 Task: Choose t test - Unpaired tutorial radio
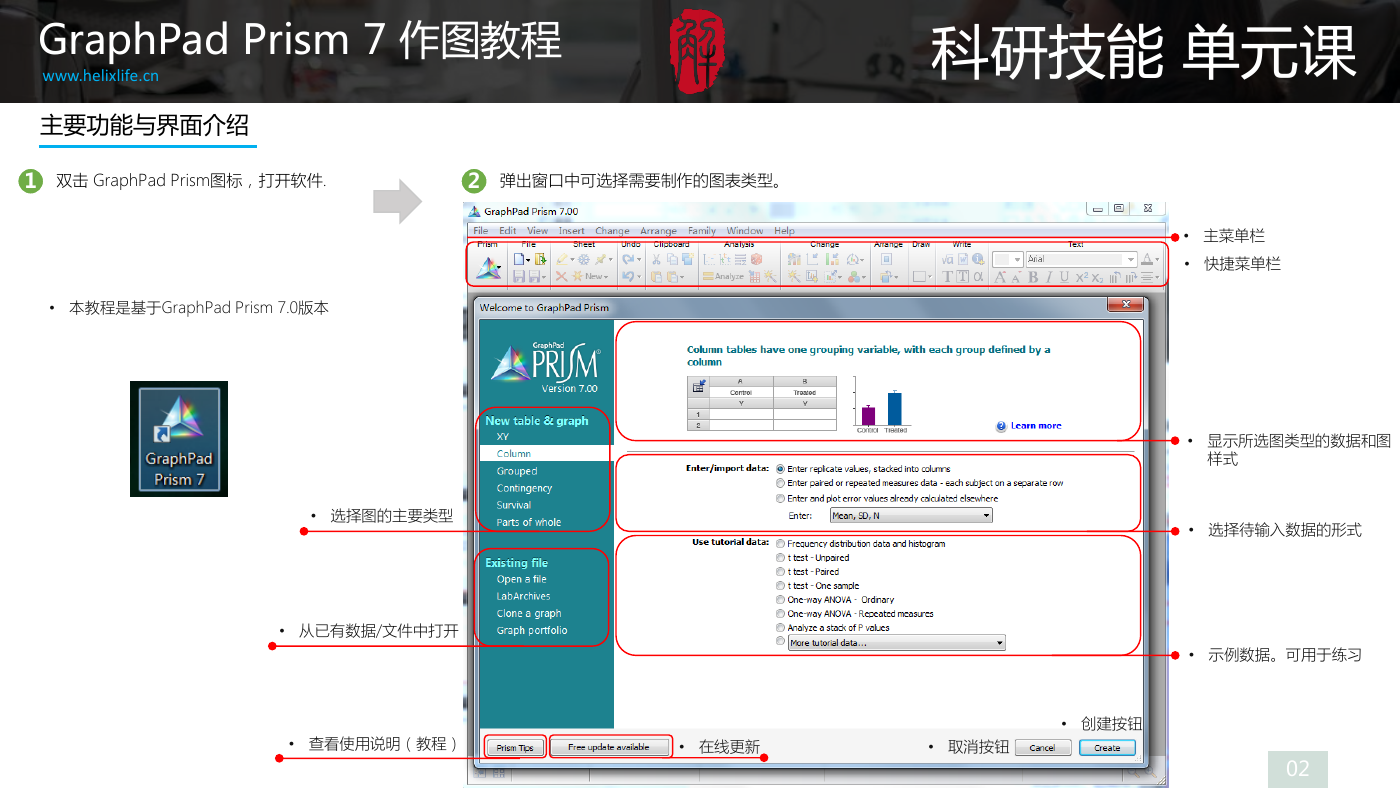781,557
